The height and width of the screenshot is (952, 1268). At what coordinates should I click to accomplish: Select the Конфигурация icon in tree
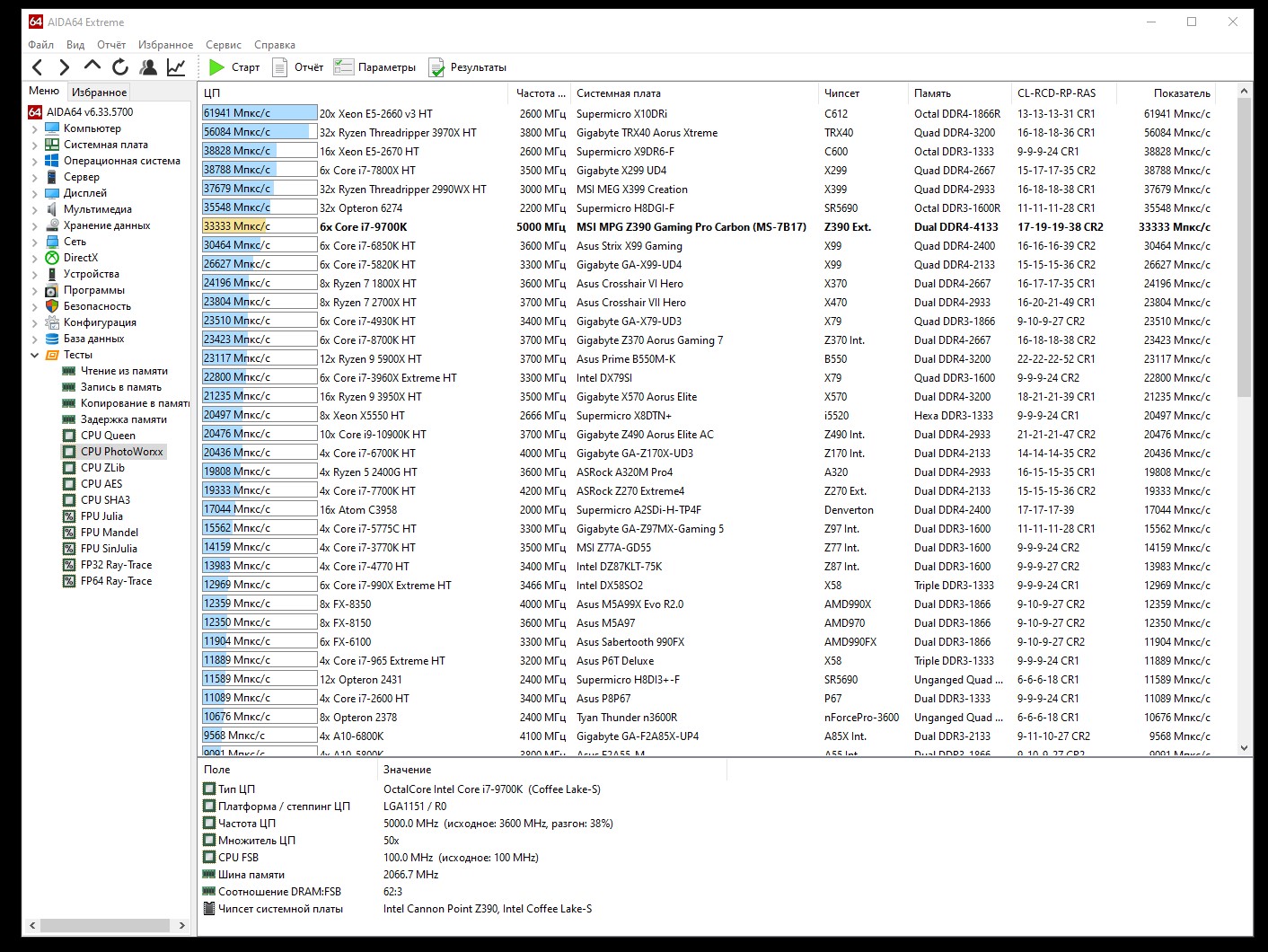pyautogui.click(x=52, y=322)
